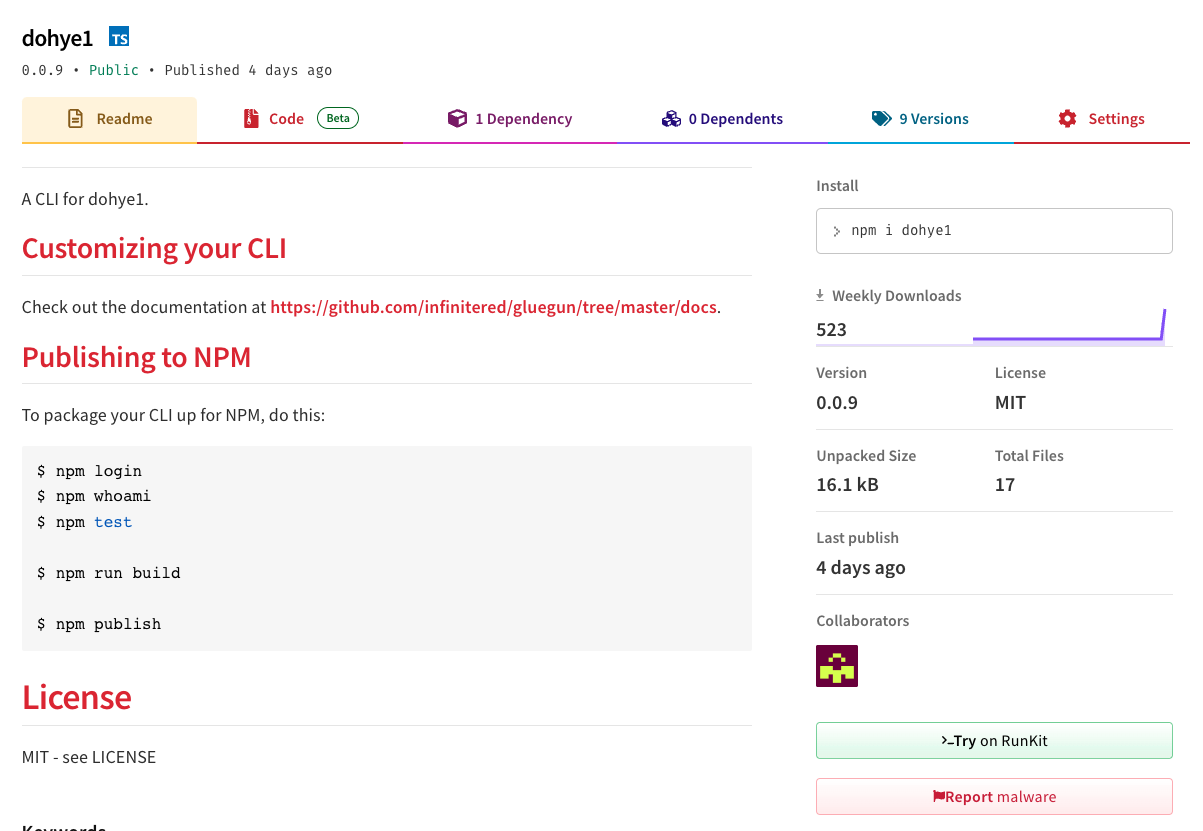Go to the Settings tab

(1101, 119)
